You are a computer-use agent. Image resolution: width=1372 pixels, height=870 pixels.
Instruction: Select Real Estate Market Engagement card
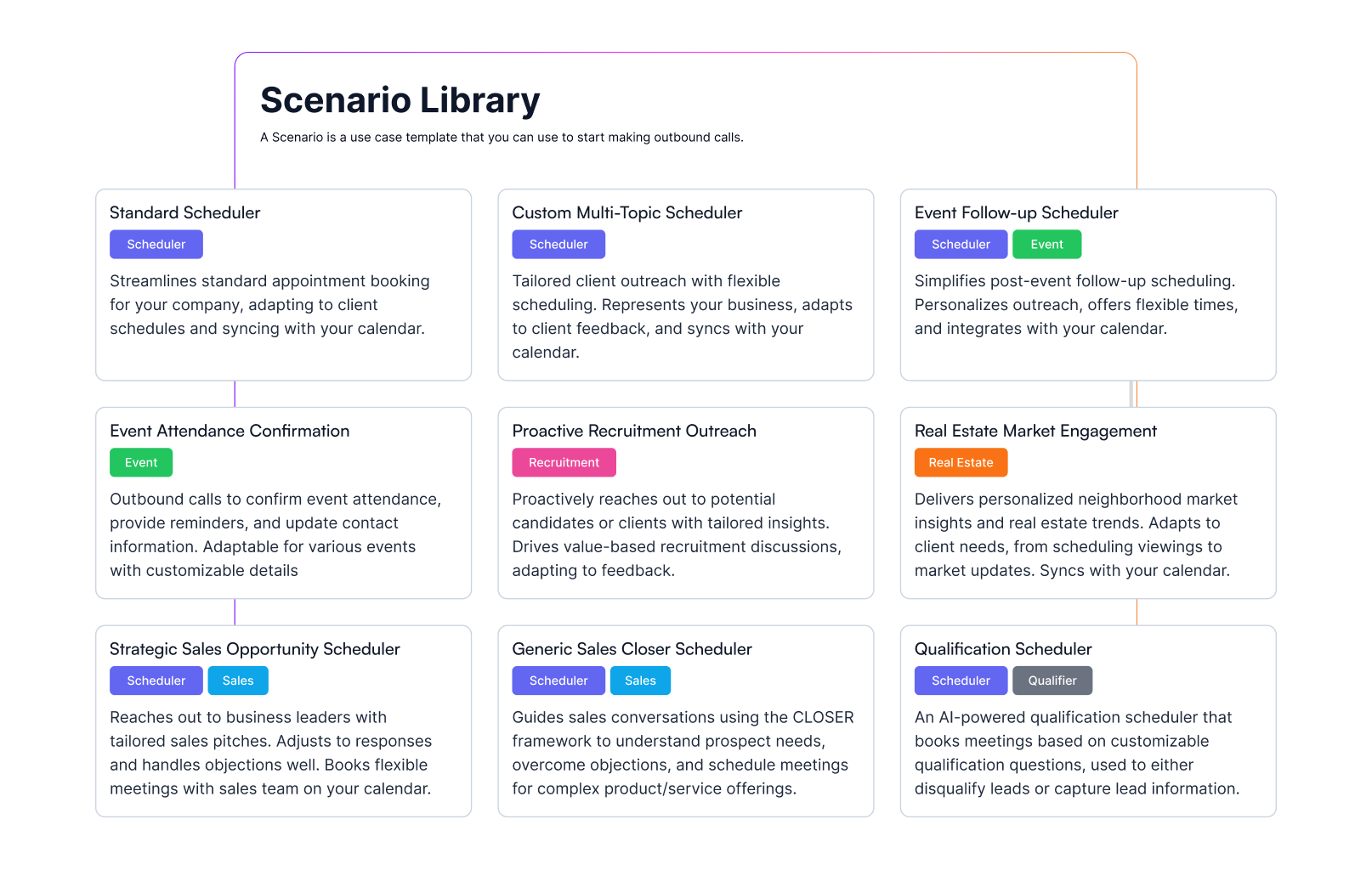click(1035, 431)
